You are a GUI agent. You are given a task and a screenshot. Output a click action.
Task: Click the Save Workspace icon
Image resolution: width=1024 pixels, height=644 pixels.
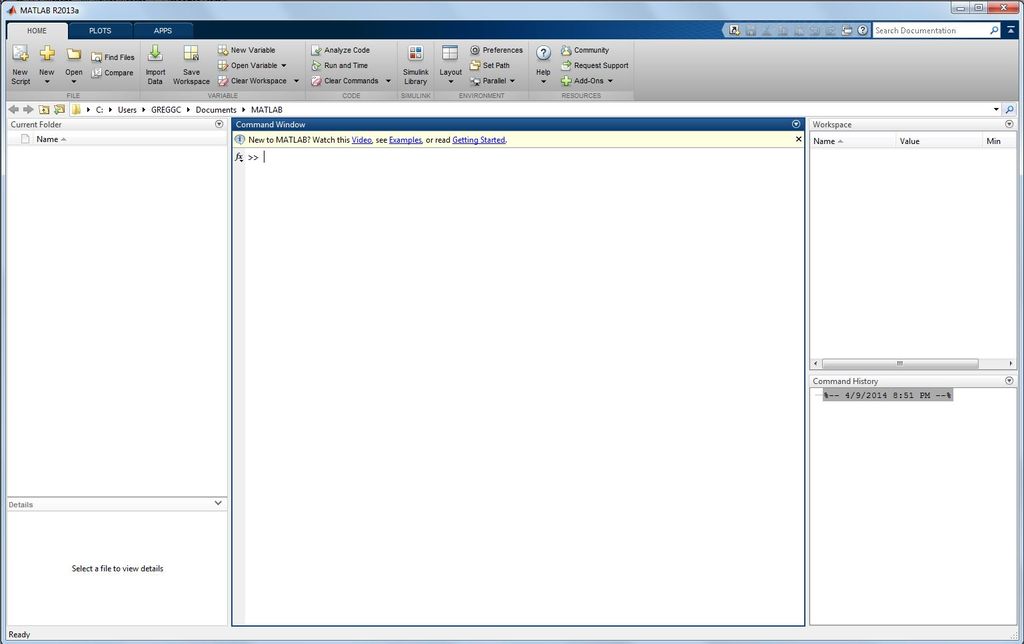coord(191,54)
